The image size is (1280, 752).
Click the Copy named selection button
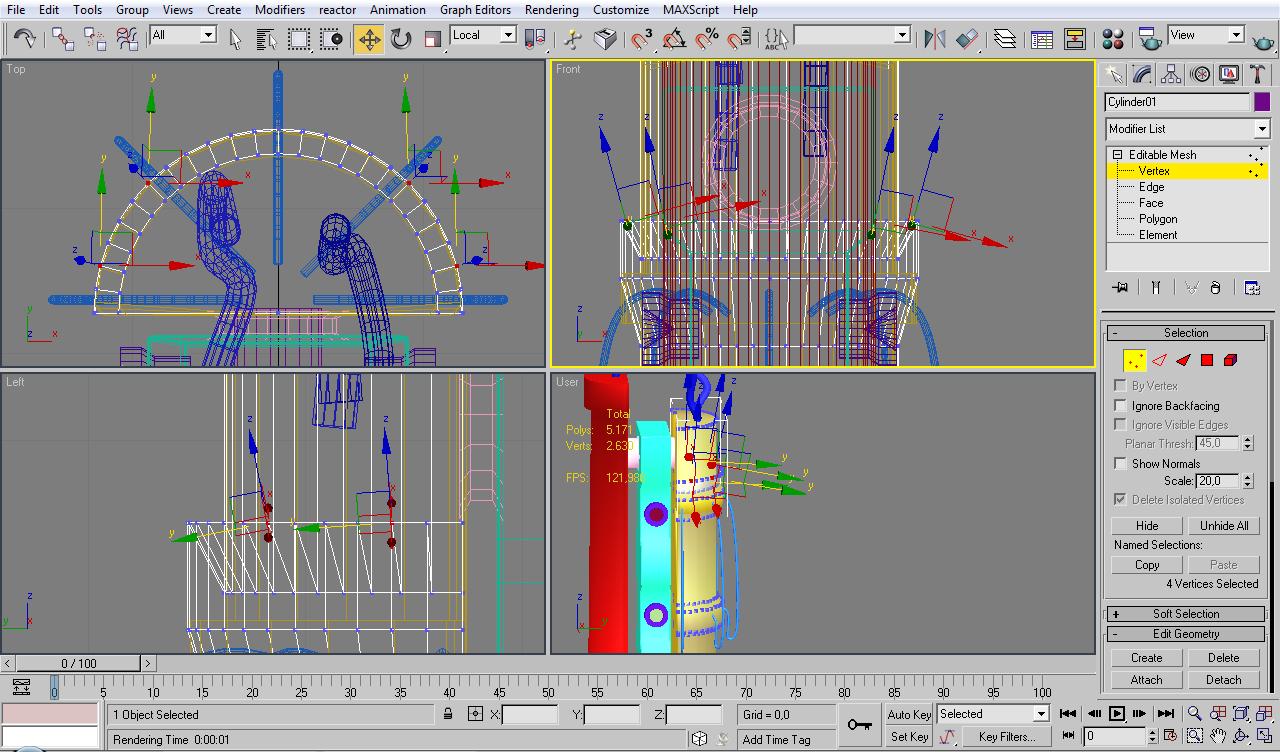click(x=1147, y=564)
